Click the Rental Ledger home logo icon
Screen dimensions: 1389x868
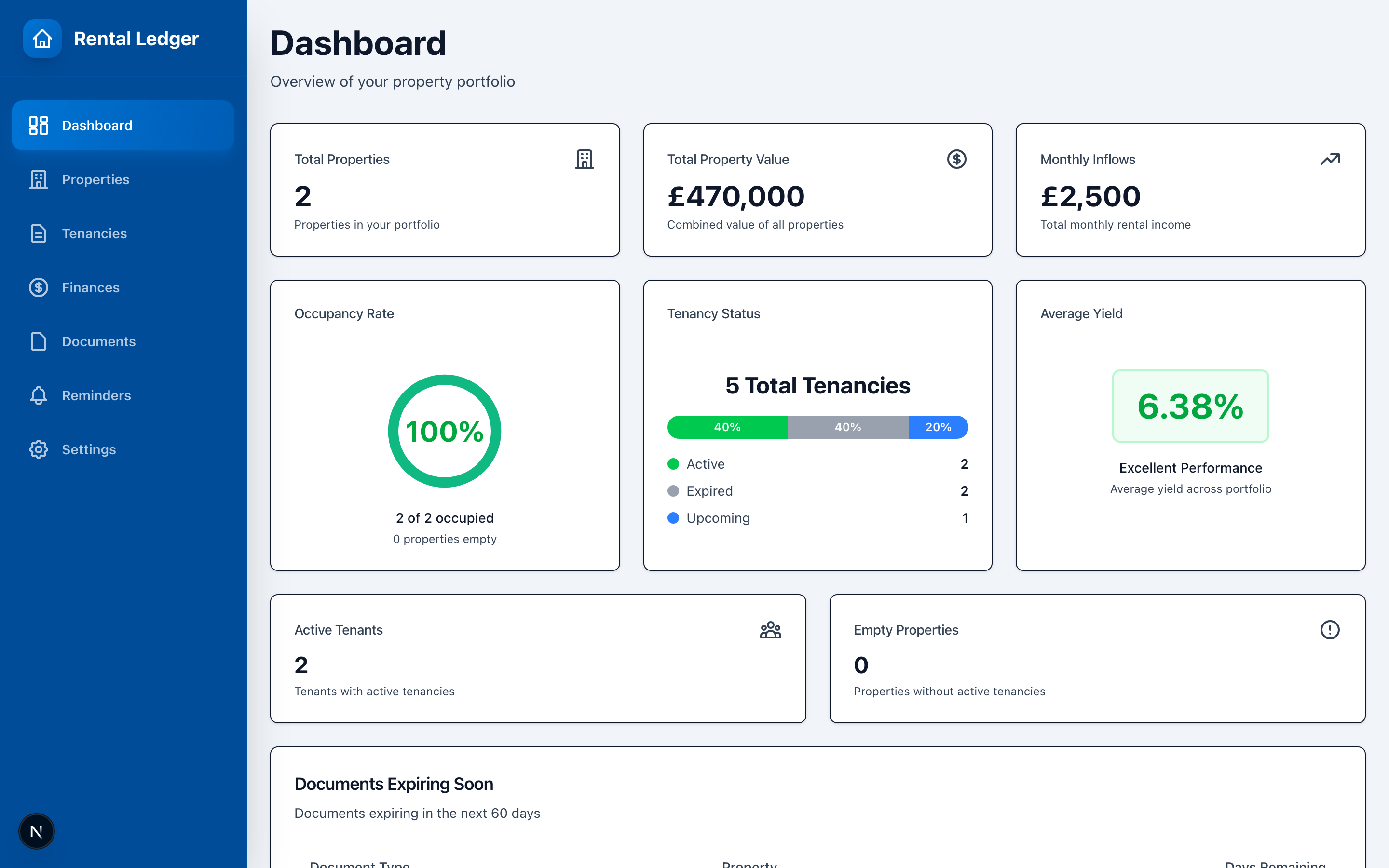coord(42,39)
